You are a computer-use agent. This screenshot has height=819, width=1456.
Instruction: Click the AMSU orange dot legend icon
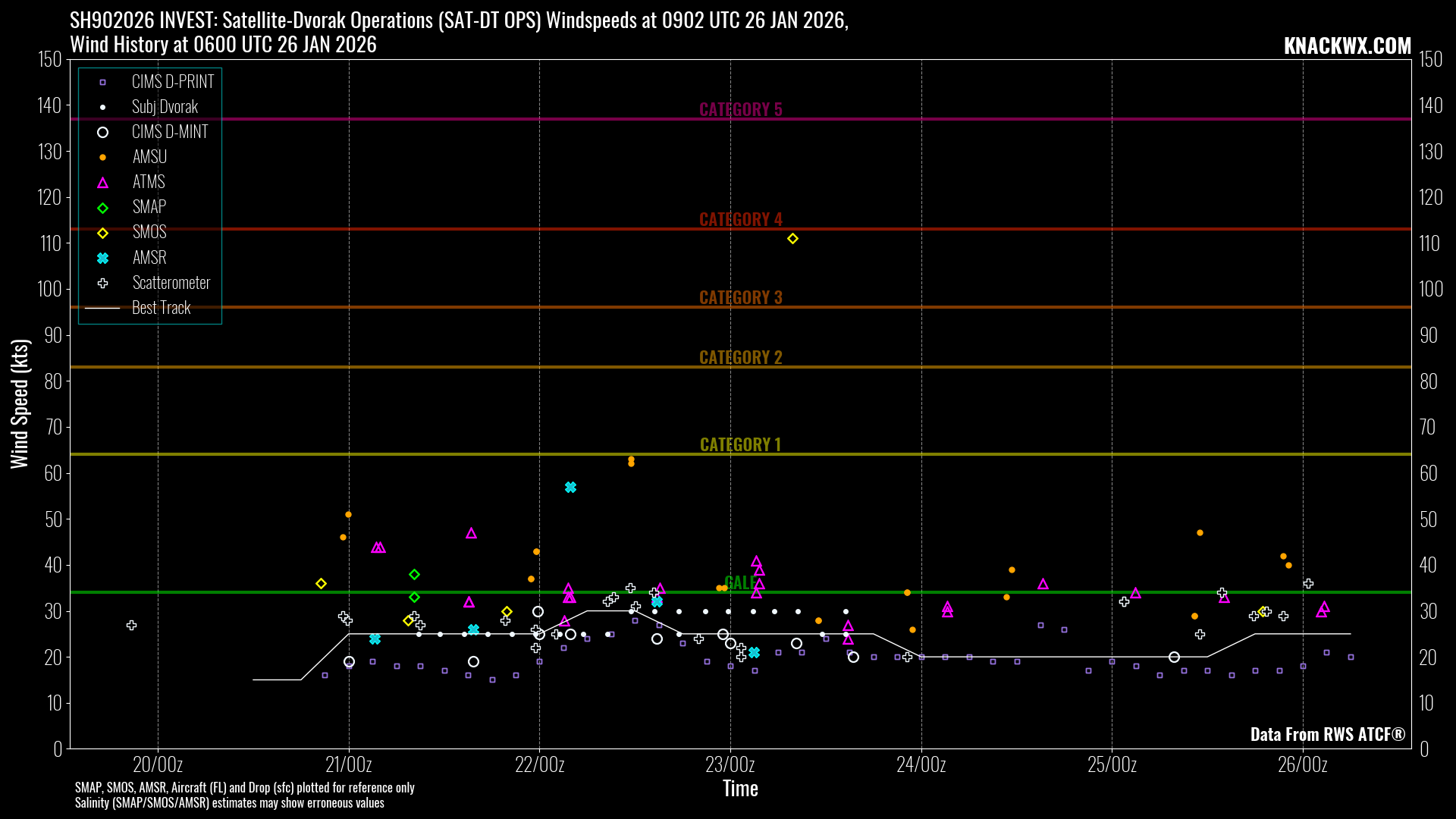click(103, 157)
